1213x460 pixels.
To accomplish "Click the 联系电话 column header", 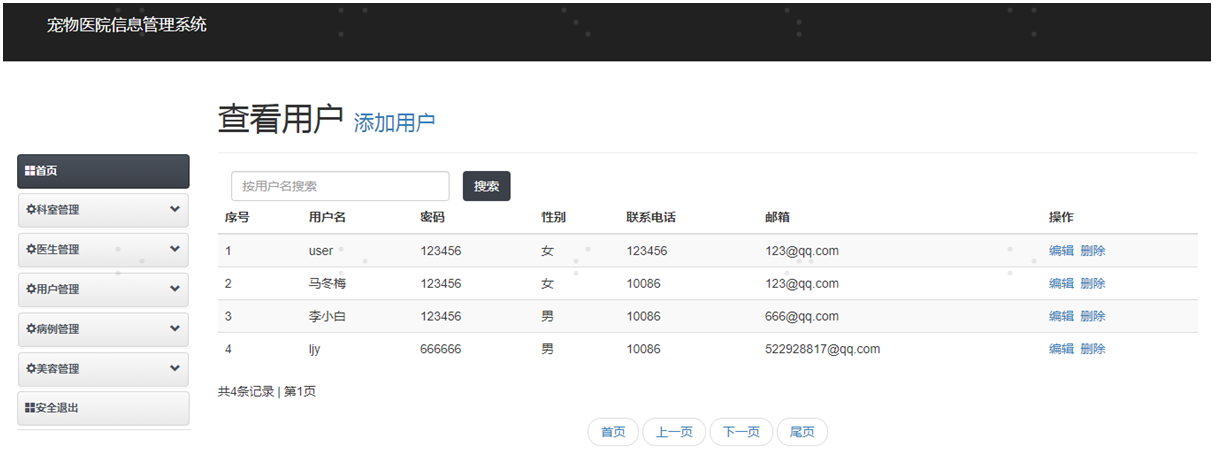I will 651,218.
